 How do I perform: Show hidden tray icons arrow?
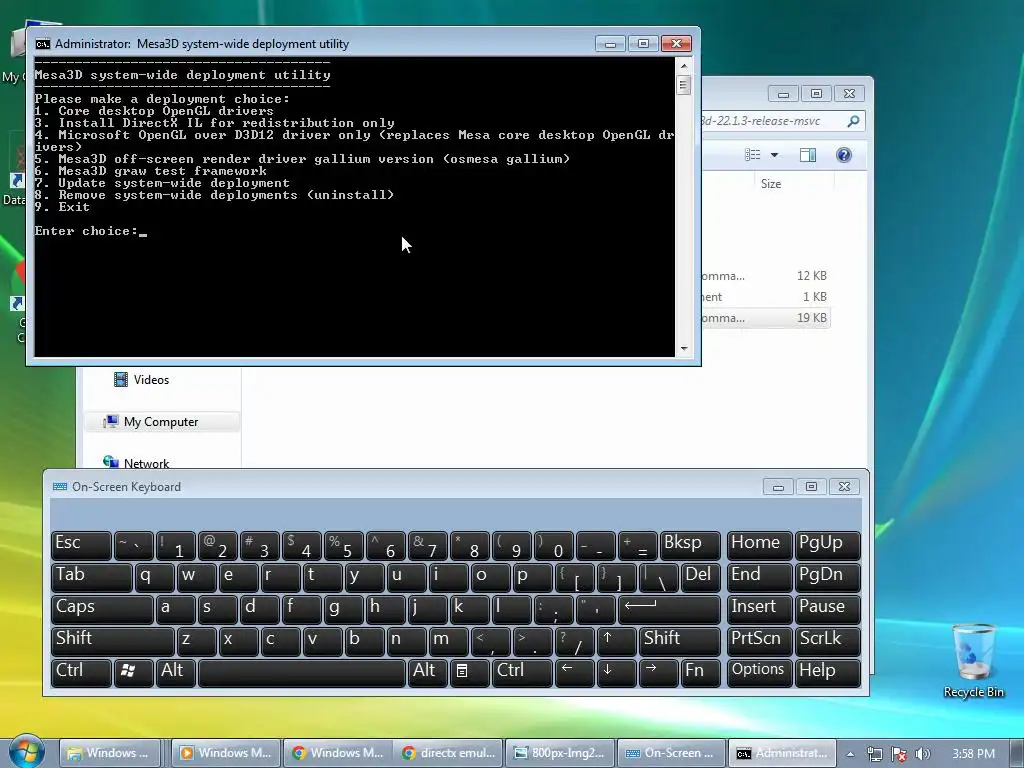pyautogui.click(x=851, y=754)
